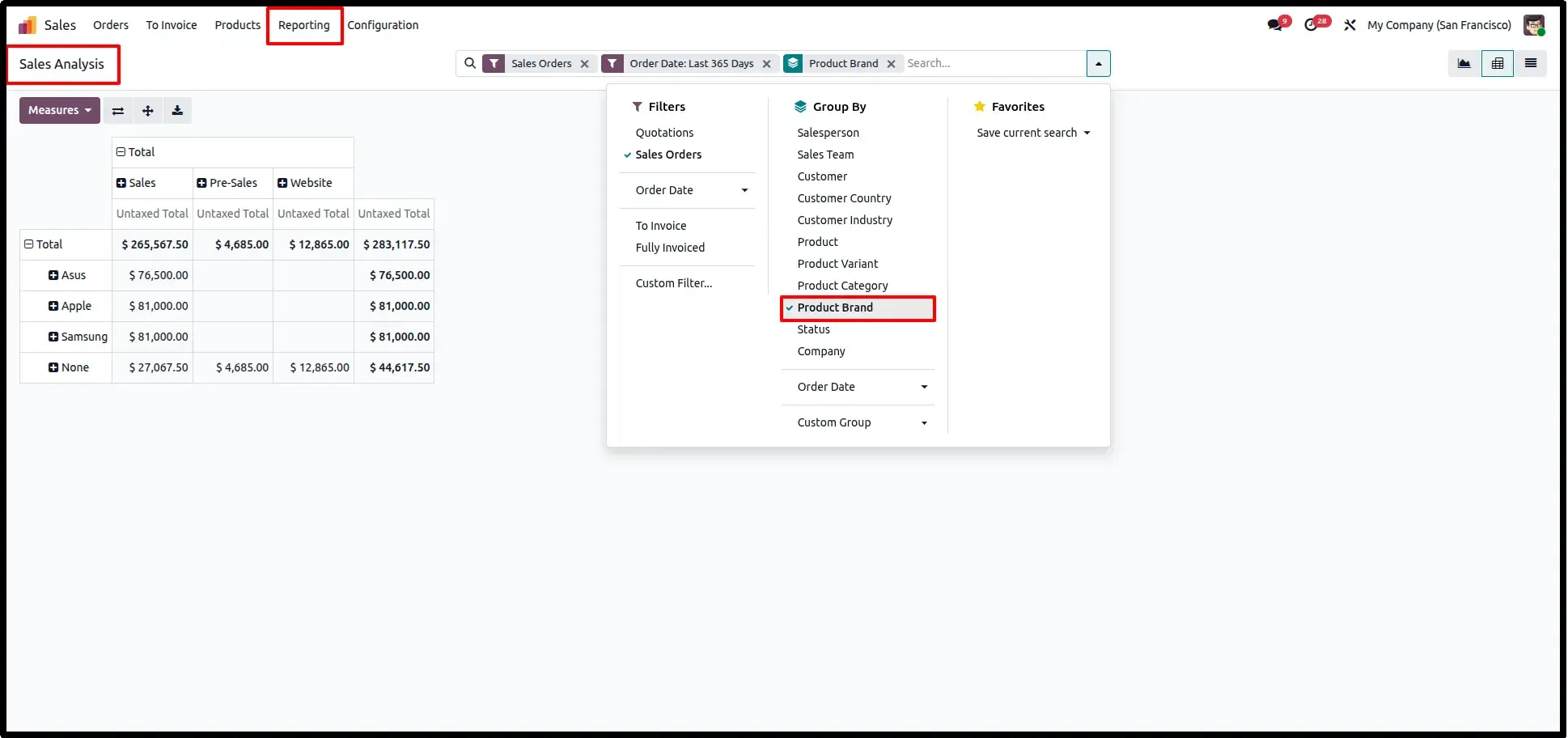Remove the Sales Orders filter facet
The height and width of the screenshot is (738, 1568).
[584, 64]
